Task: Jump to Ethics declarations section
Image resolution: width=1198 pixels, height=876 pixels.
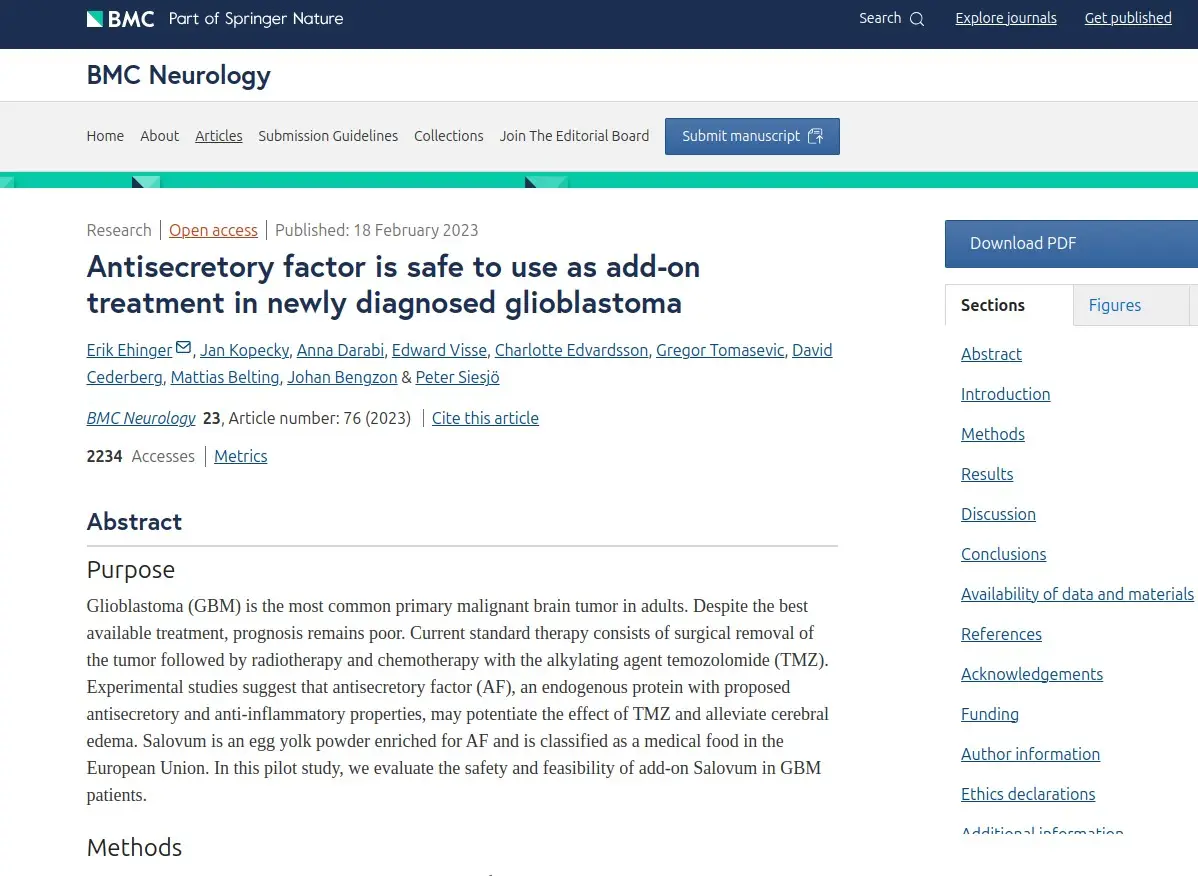Action: click(1028, 794)
